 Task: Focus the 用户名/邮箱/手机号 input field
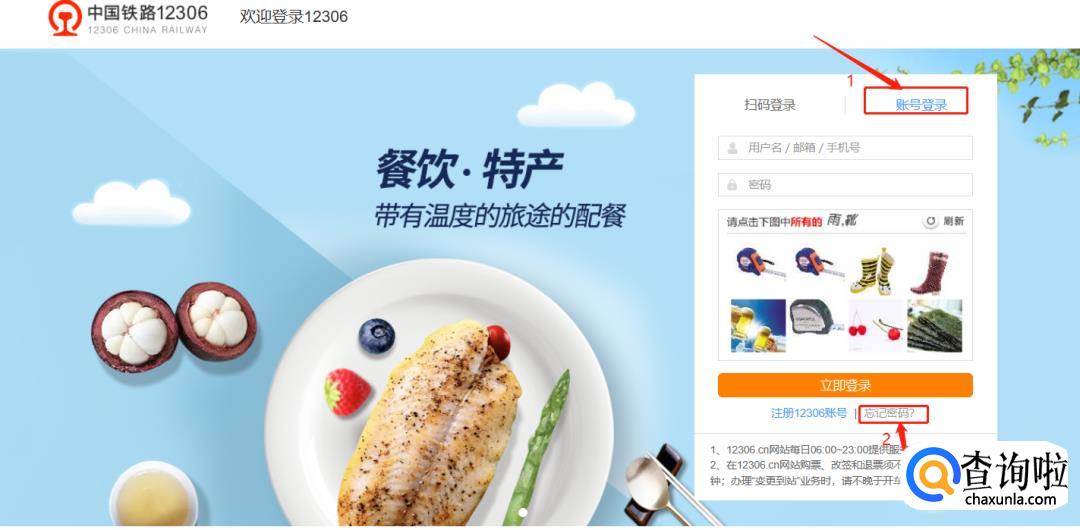click(845, 147)
